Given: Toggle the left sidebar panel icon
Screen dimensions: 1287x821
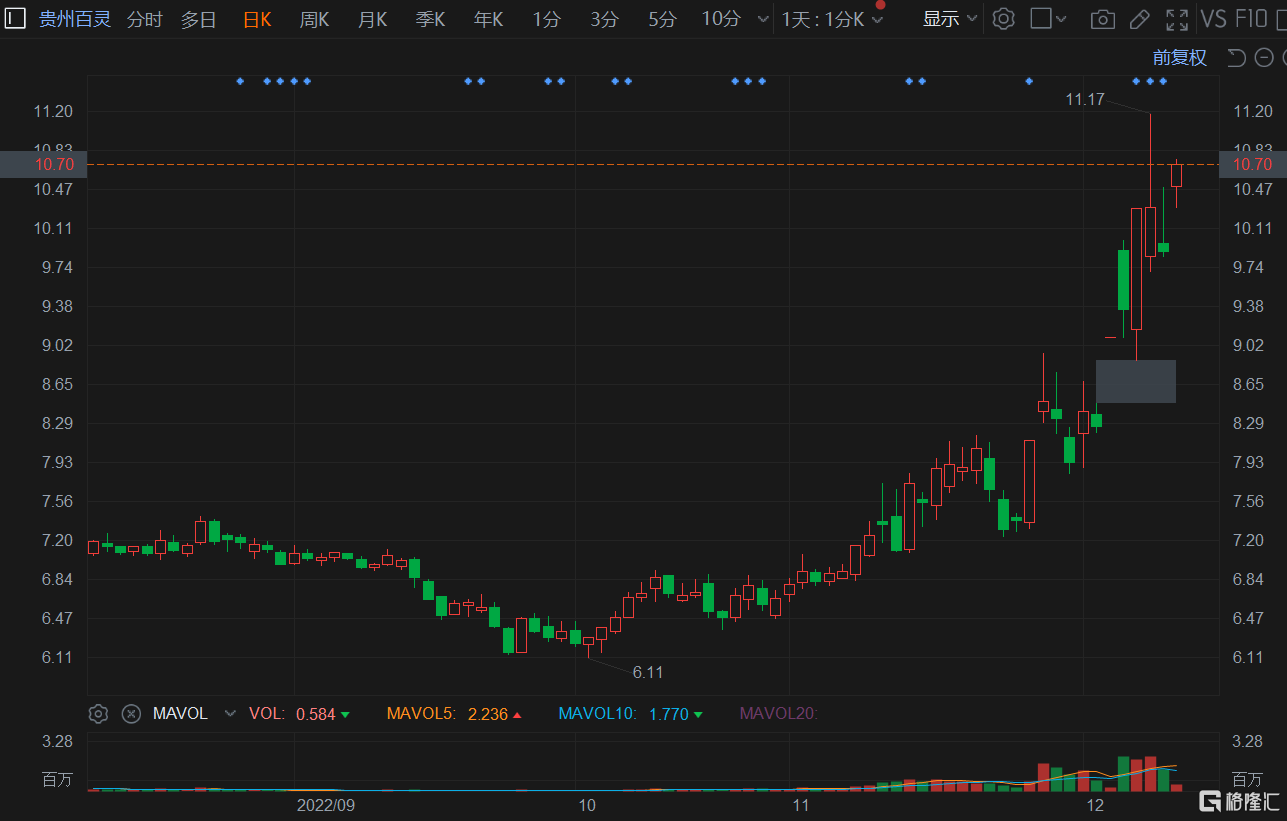Looking at the screenshot, I should pyautogui.click(x=16, y=18).
